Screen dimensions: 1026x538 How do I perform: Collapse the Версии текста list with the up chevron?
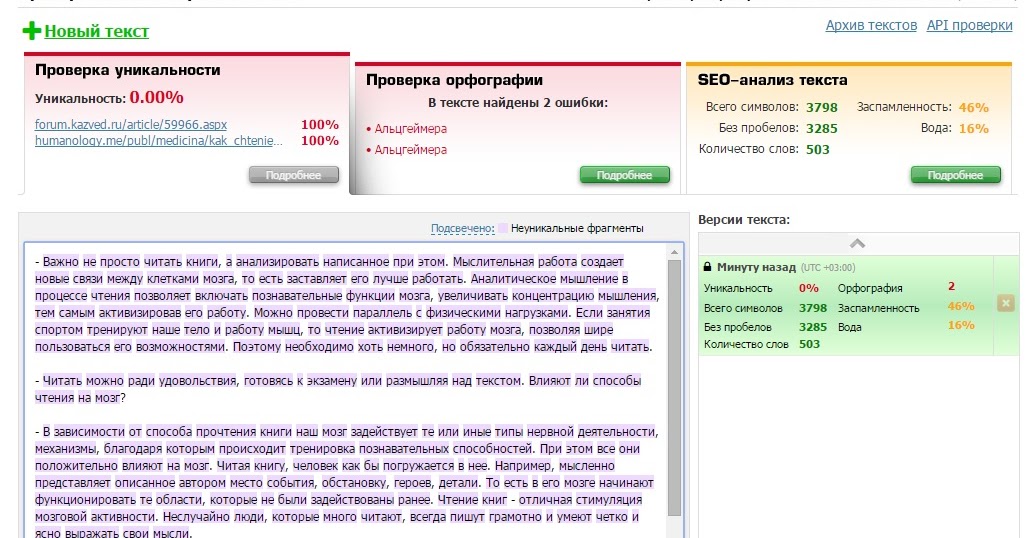pyautogui.click(x=857, y=243)
